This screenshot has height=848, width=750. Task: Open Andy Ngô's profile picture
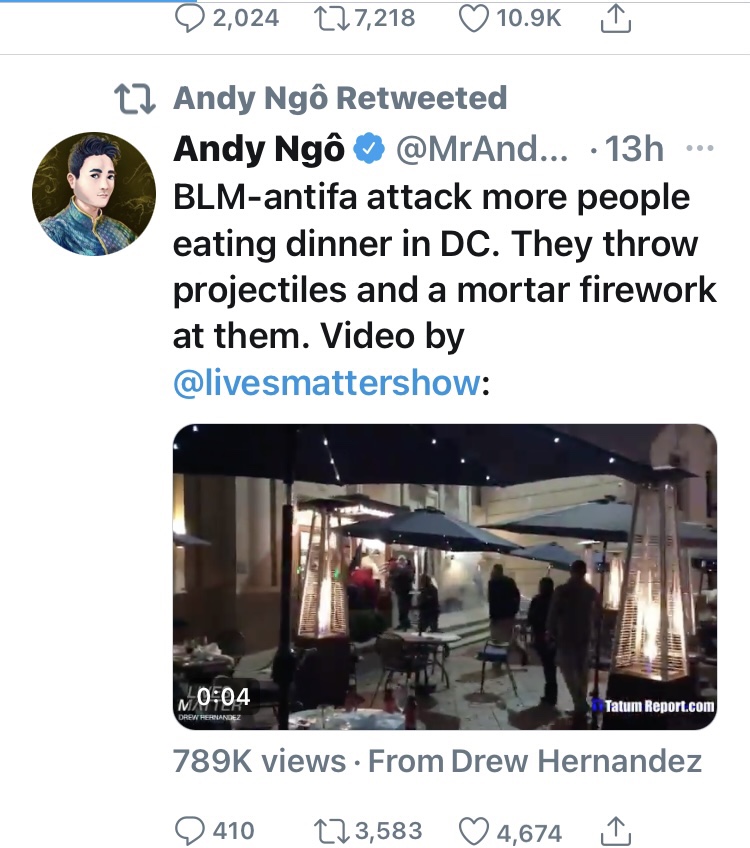tap(94, 194)
